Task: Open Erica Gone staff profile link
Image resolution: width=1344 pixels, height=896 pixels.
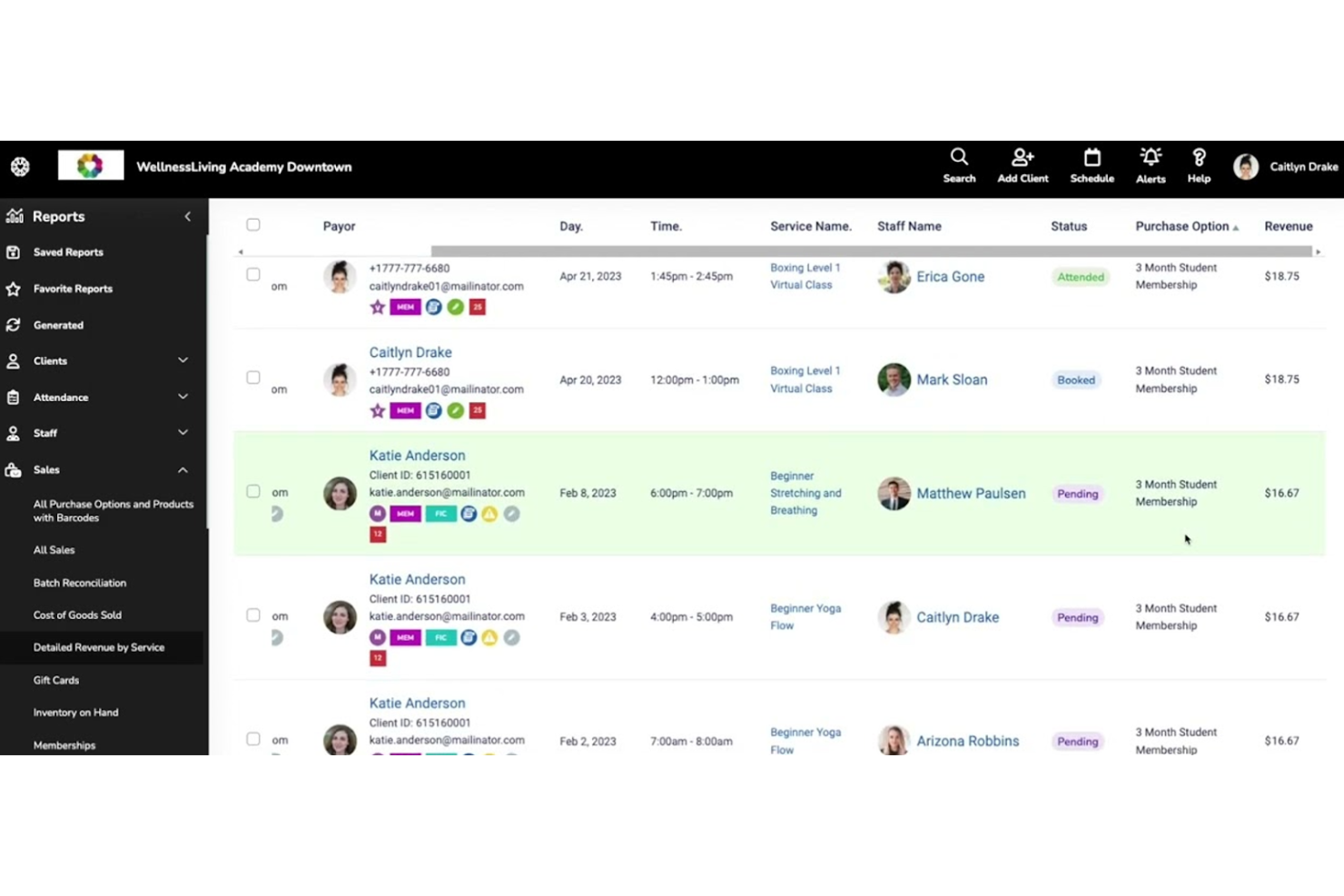Action: point(950,277)
